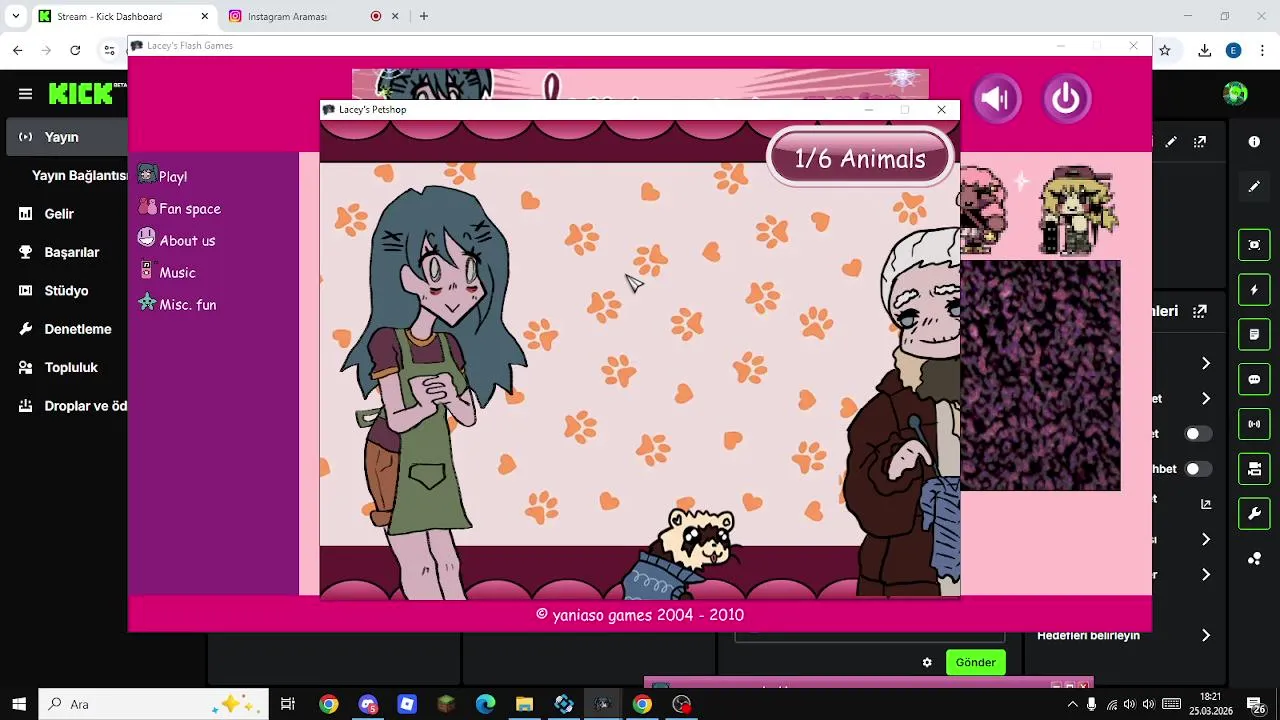Open the browser tab search dropdown
1280x720 pixels.
[x=15, y=16]
